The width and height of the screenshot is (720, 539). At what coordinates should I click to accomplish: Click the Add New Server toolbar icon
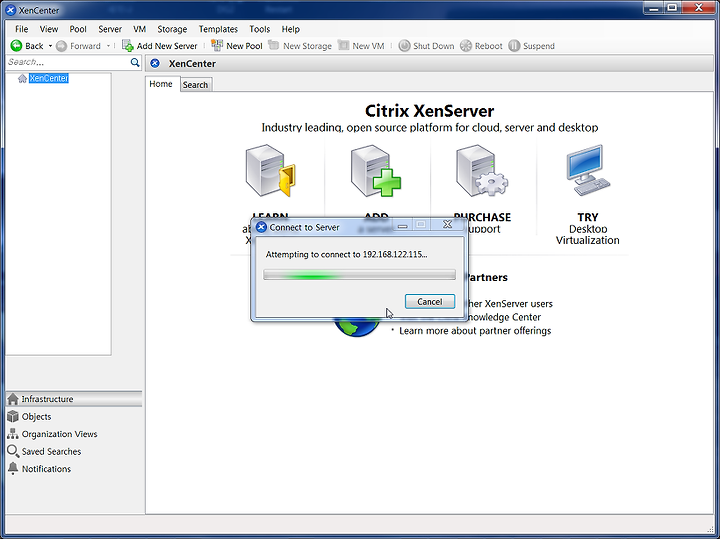128,45
